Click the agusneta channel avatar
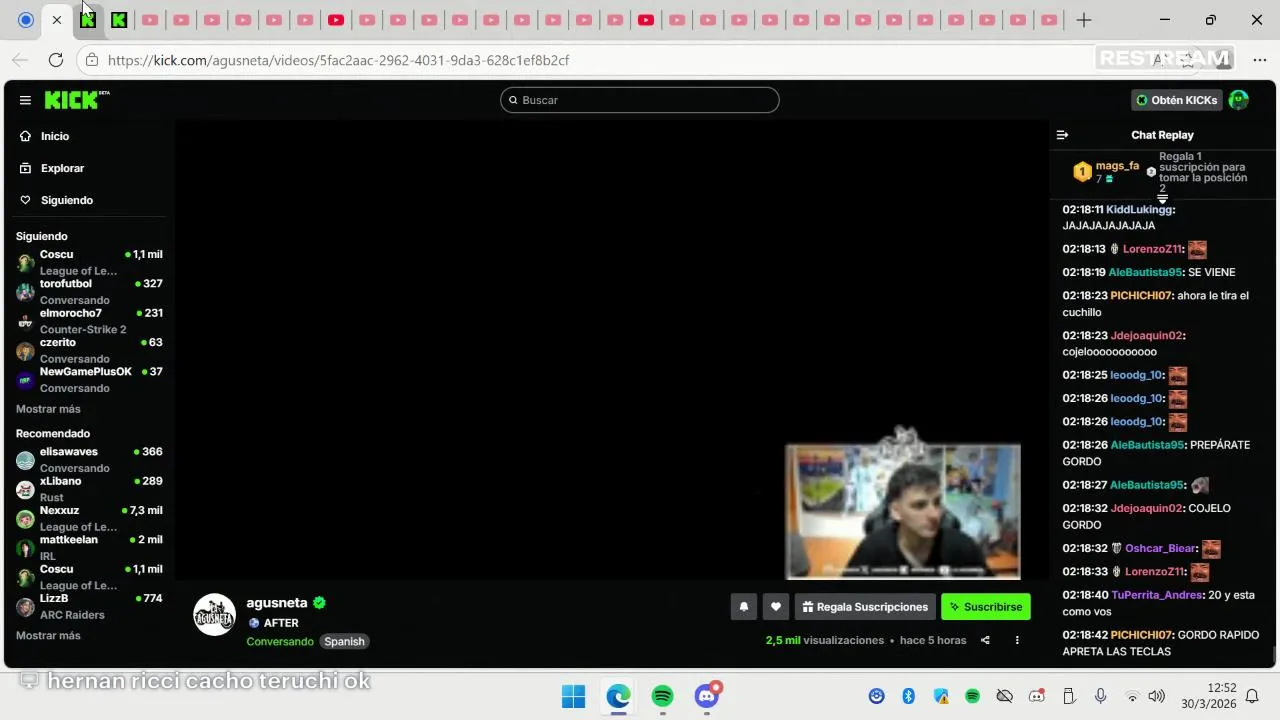1280x720 pixels. coord(214,615)
